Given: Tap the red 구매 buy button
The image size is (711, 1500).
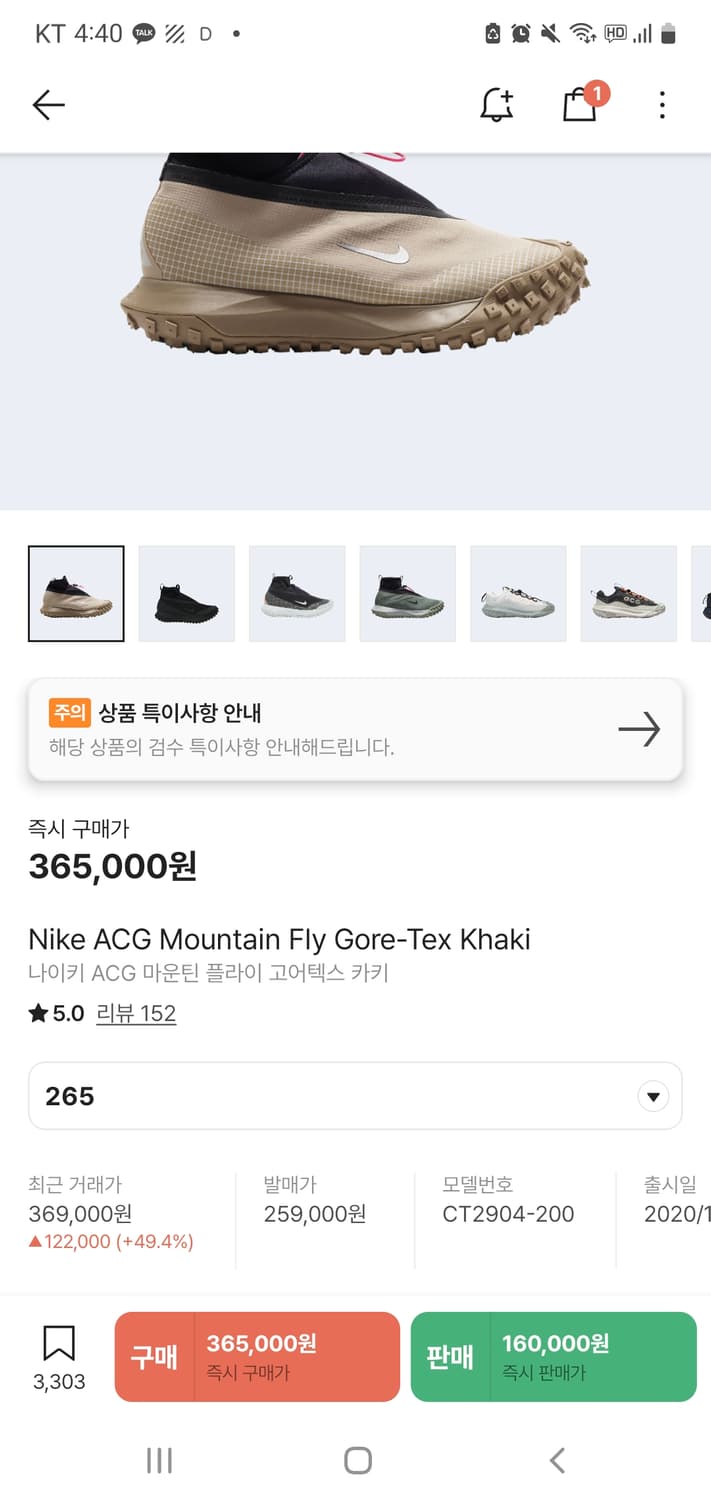Looking at the screenshot, I should point(257,1357).
